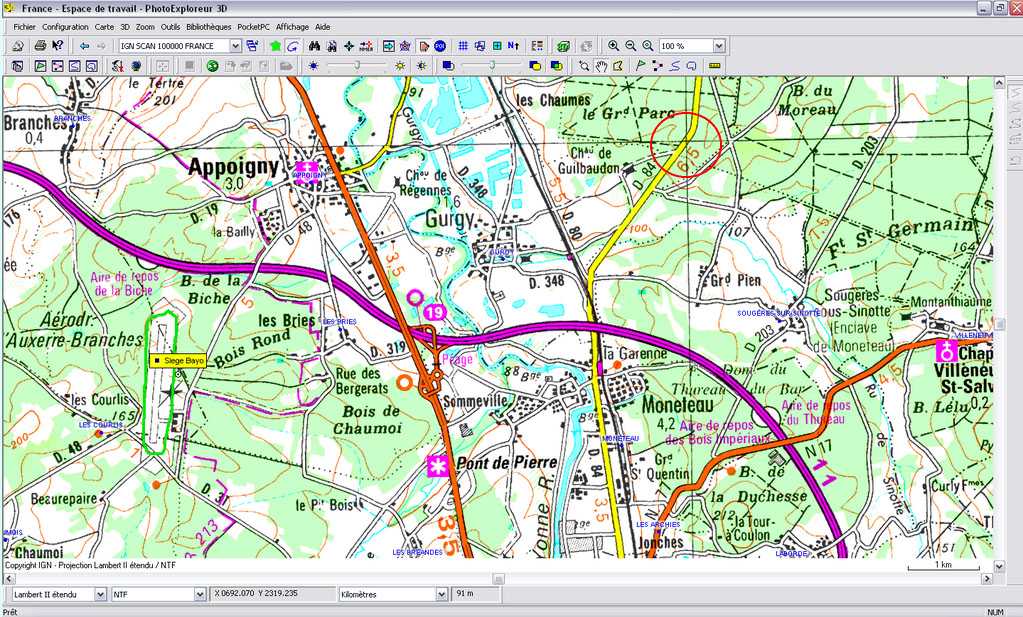Click the four-point compass star icon
The width and height of the screenshot is (1023, 617).
(x=349, y=46)
